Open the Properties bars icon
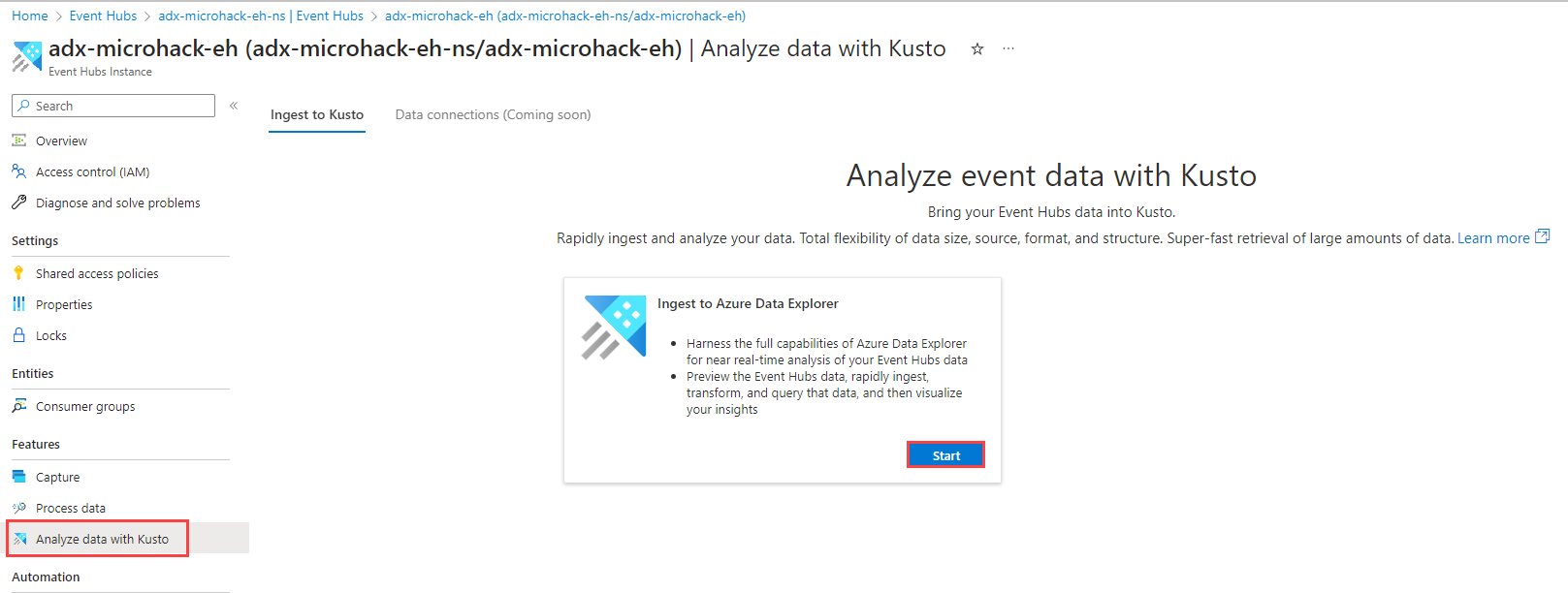The width and height of the screenshot is (1568, 593). tap(18, 304)
